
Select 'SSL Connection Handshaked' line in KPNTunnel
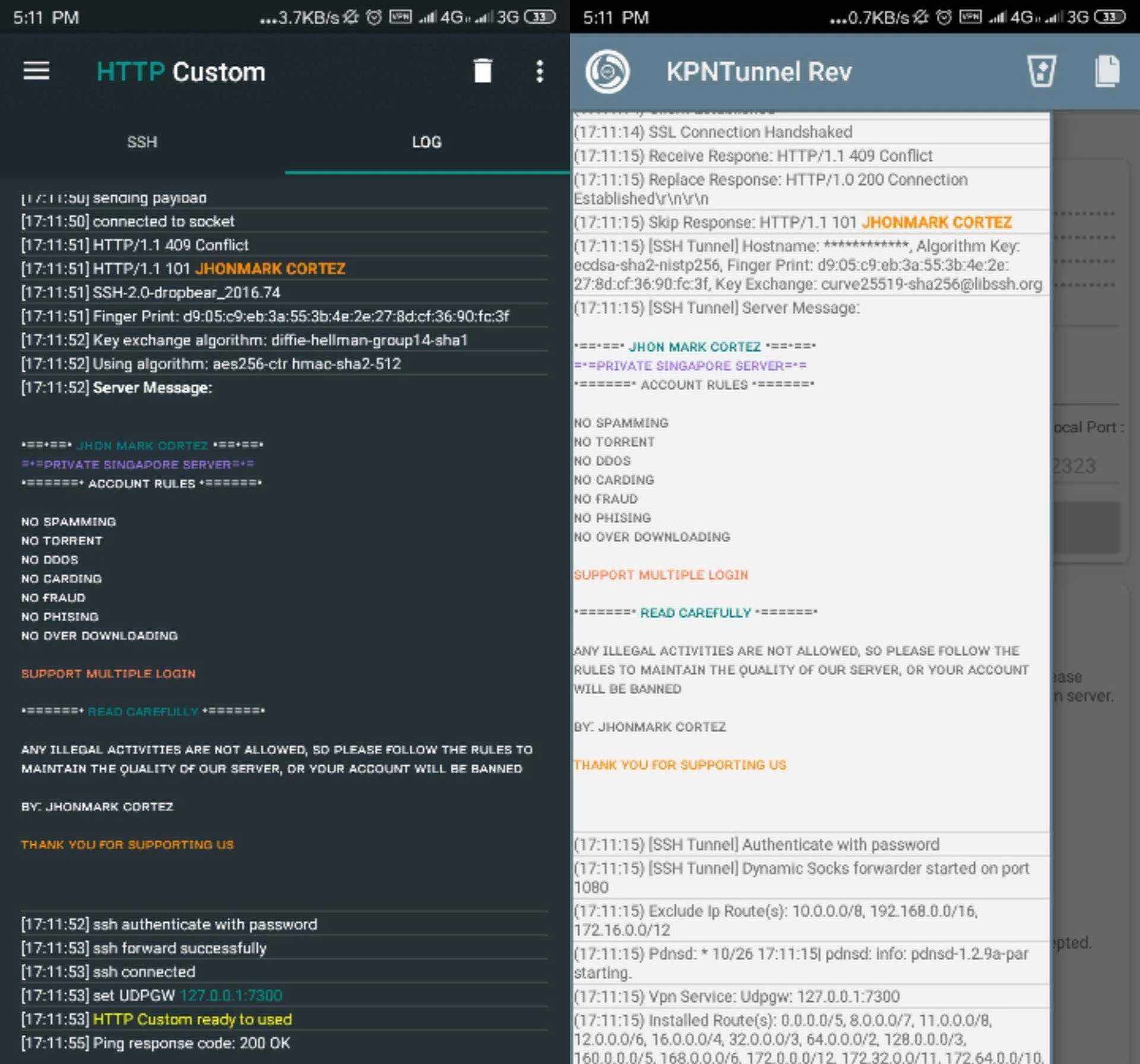[x=810, y=132]
